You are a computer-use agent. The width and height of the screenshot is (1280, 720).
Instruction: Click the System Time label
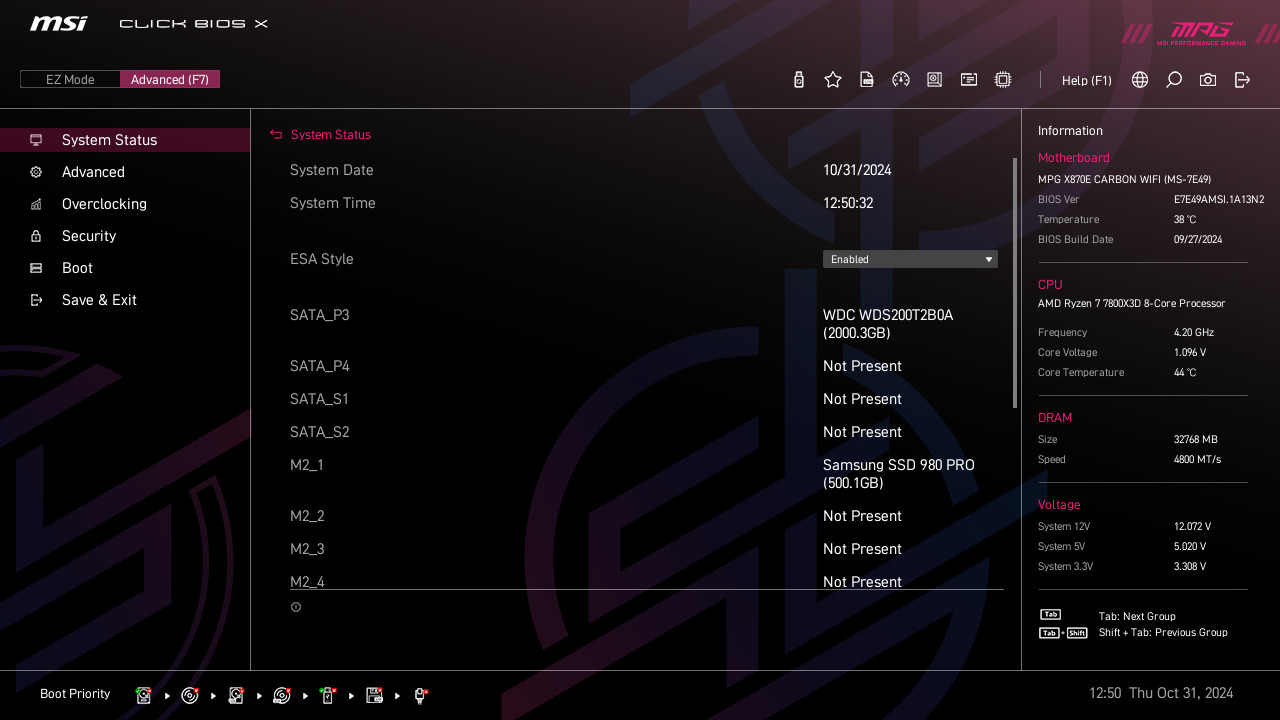coord(333,203)
